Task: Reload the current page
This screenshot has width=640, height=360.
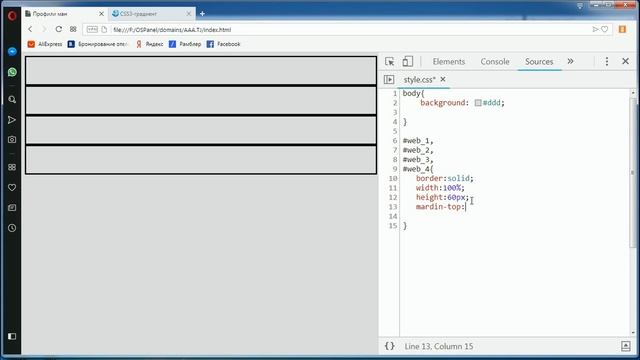Action: point(59,29)
